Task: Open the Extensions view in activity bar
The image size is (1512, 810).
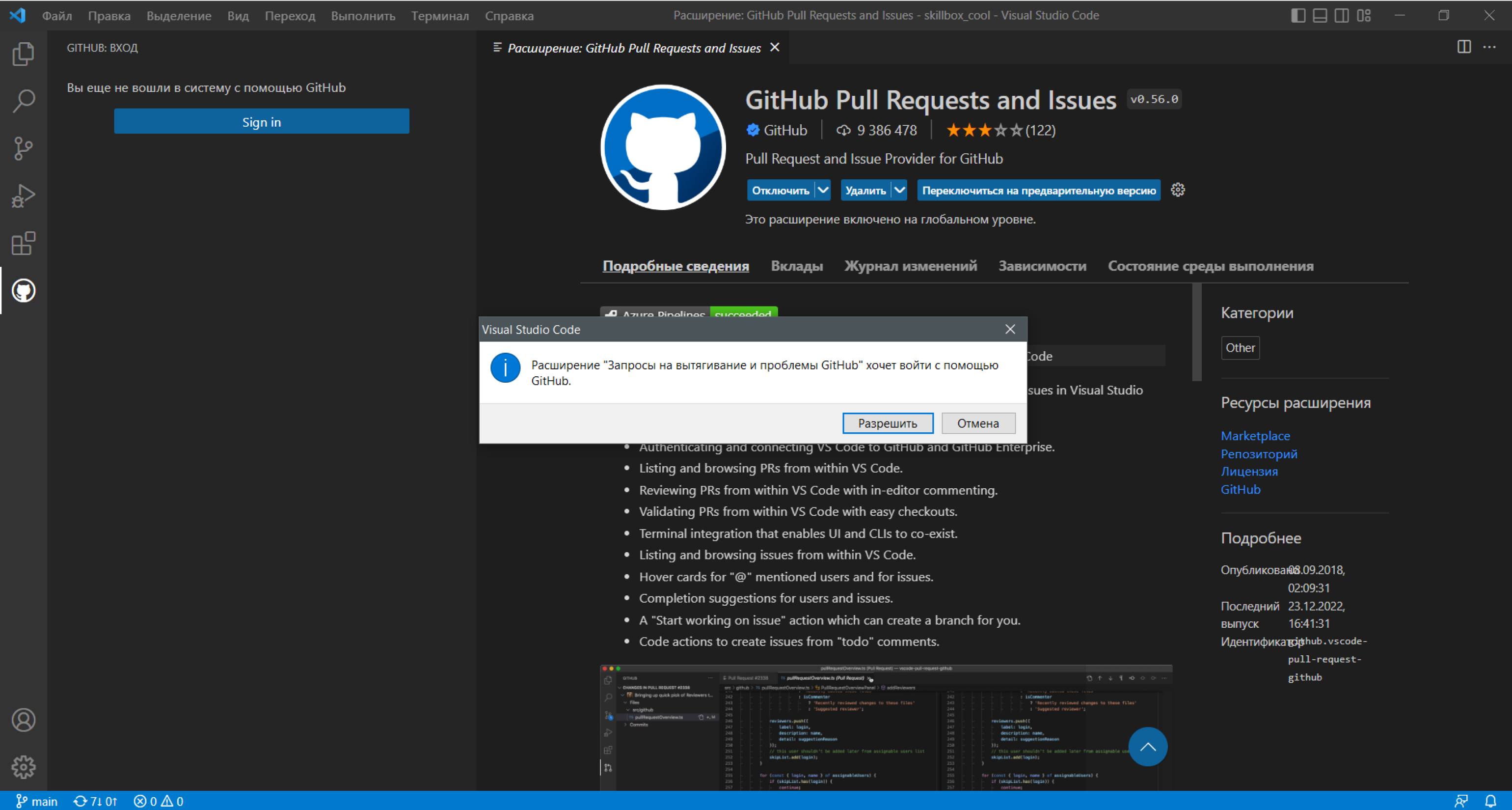Action: (24, 243)
